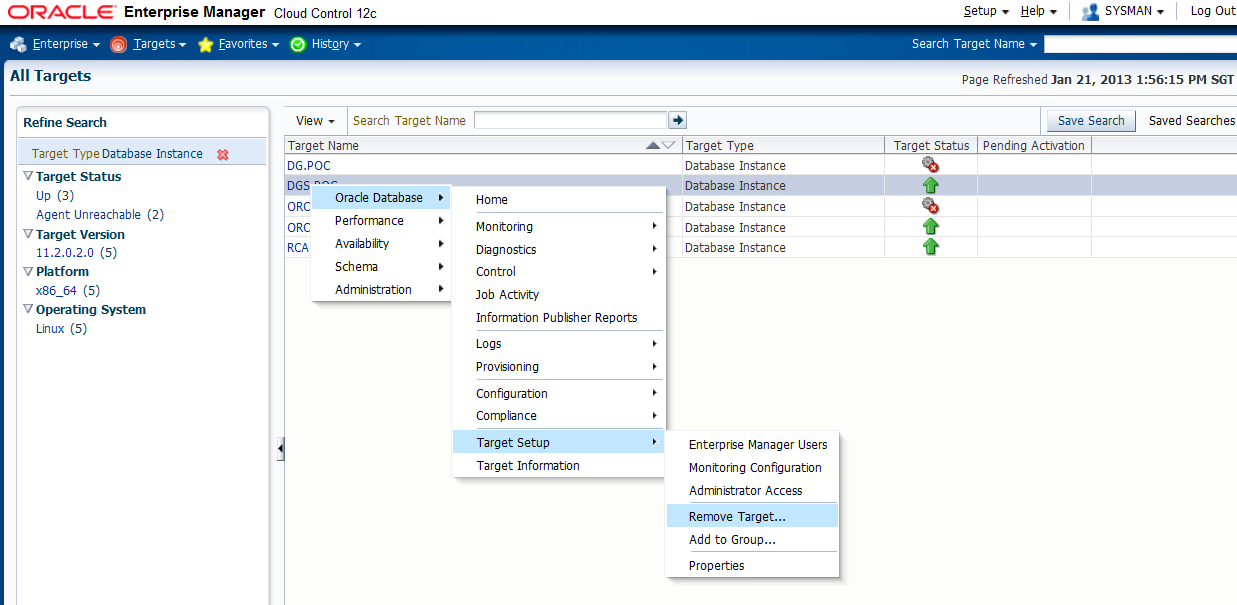Click the Favorites star icon

coord(206,44)
